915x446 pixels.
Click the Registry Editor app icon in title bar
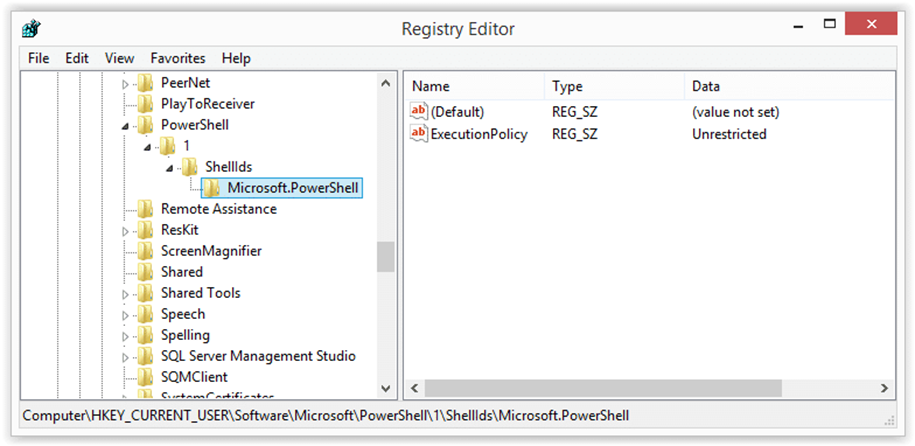tap(33, 27)
